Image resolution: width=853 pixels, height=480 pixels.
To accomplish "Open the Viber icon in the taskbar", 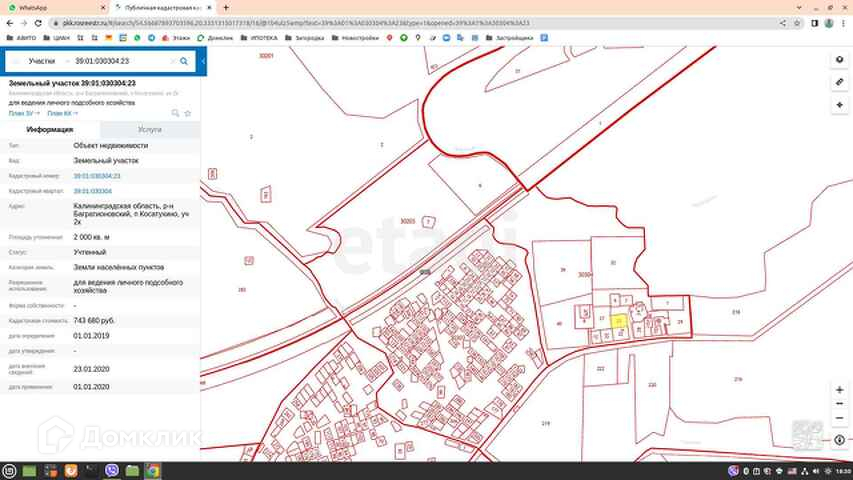I will click(x=112, y=471).
